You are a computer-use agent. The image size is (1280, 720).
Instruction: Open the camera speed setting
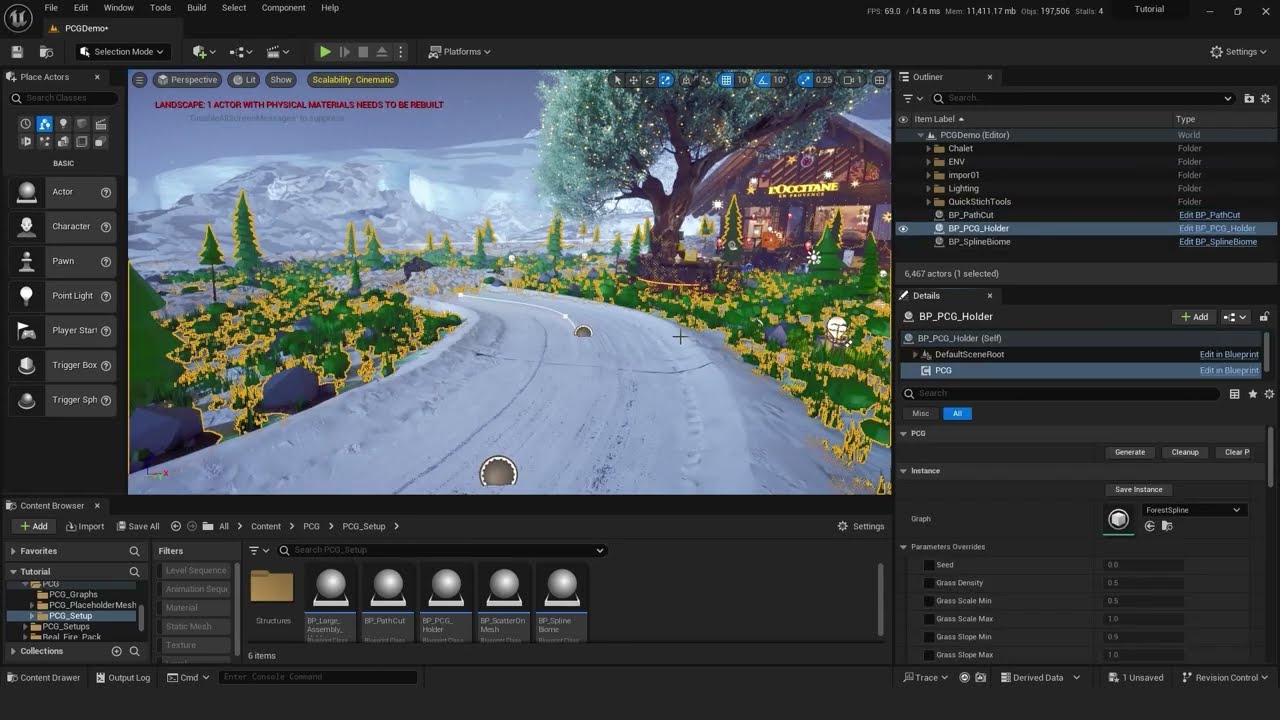(852, 80)
